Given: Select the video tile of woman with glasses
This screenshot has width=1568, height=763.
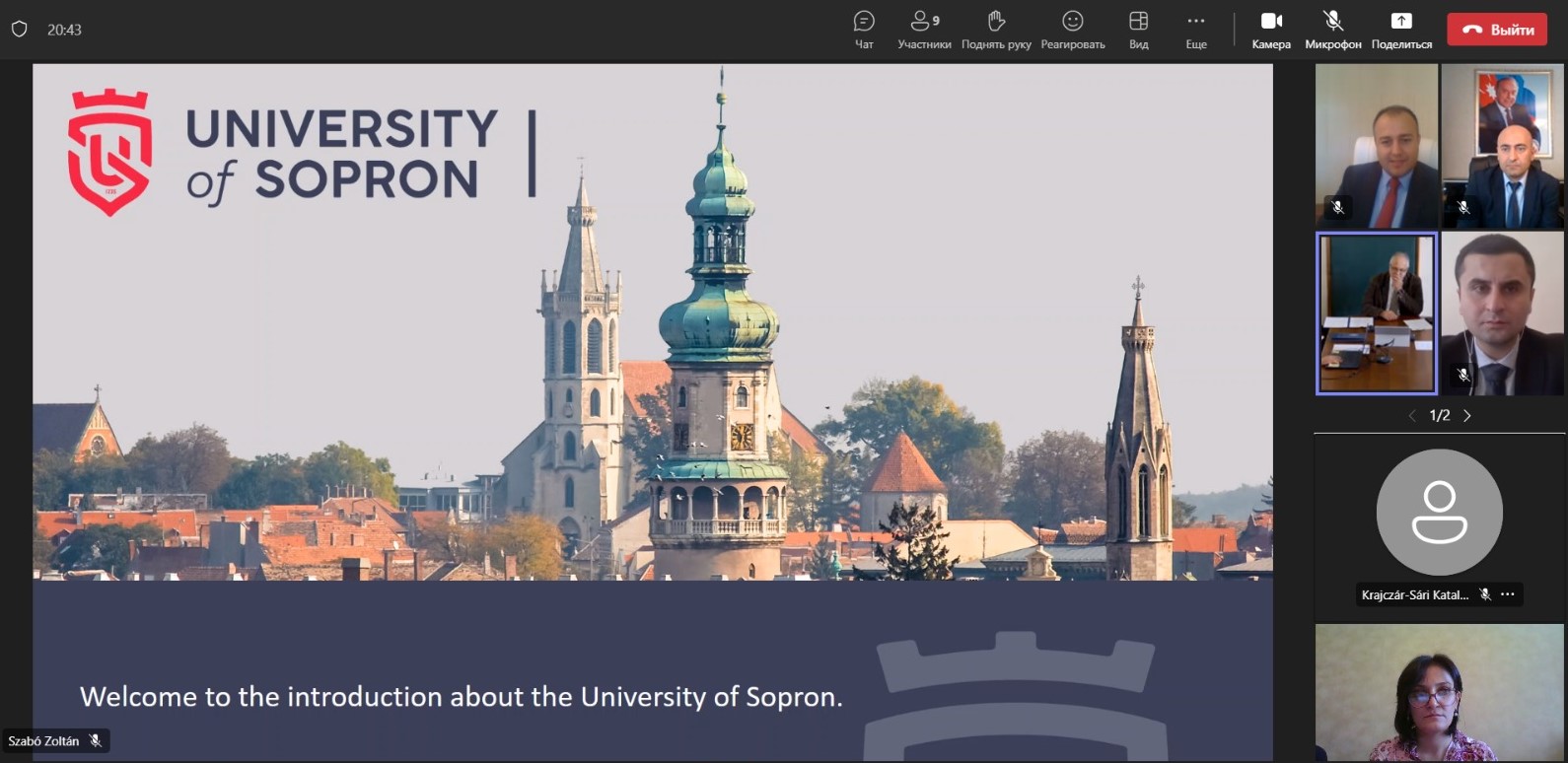Looking at the screenshot, I should coord(1439,692).
